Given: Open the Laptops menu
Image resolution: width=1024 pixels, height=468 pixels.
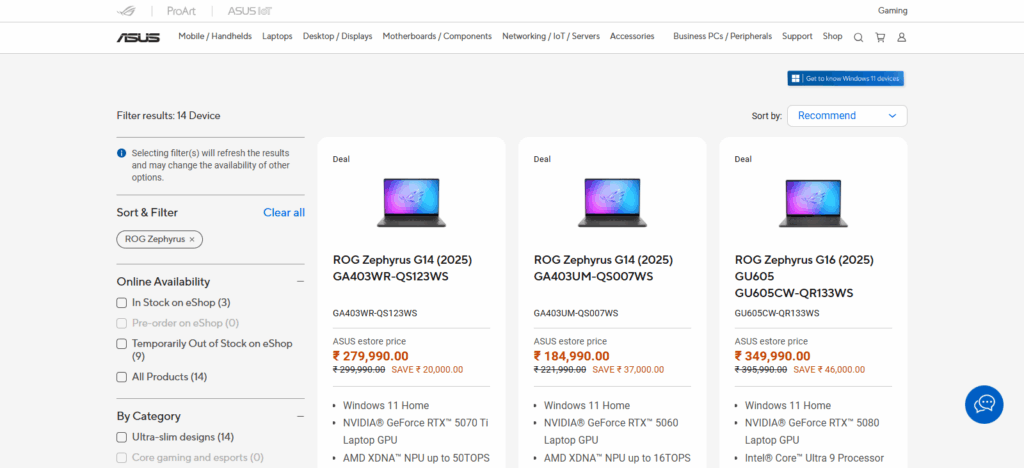Looking at the screenshot, I should [277, 36].
